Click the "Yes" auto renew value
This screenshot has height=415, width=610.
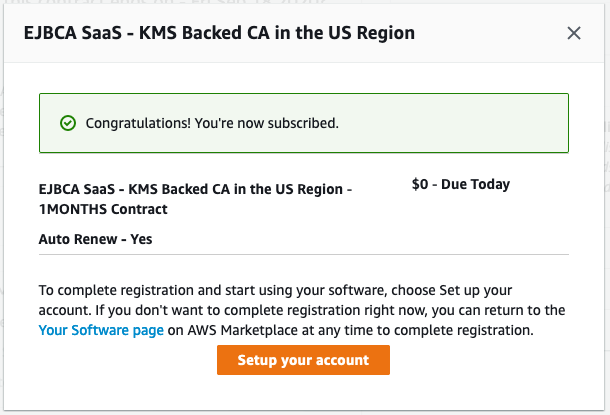click(x=142, y=240)
